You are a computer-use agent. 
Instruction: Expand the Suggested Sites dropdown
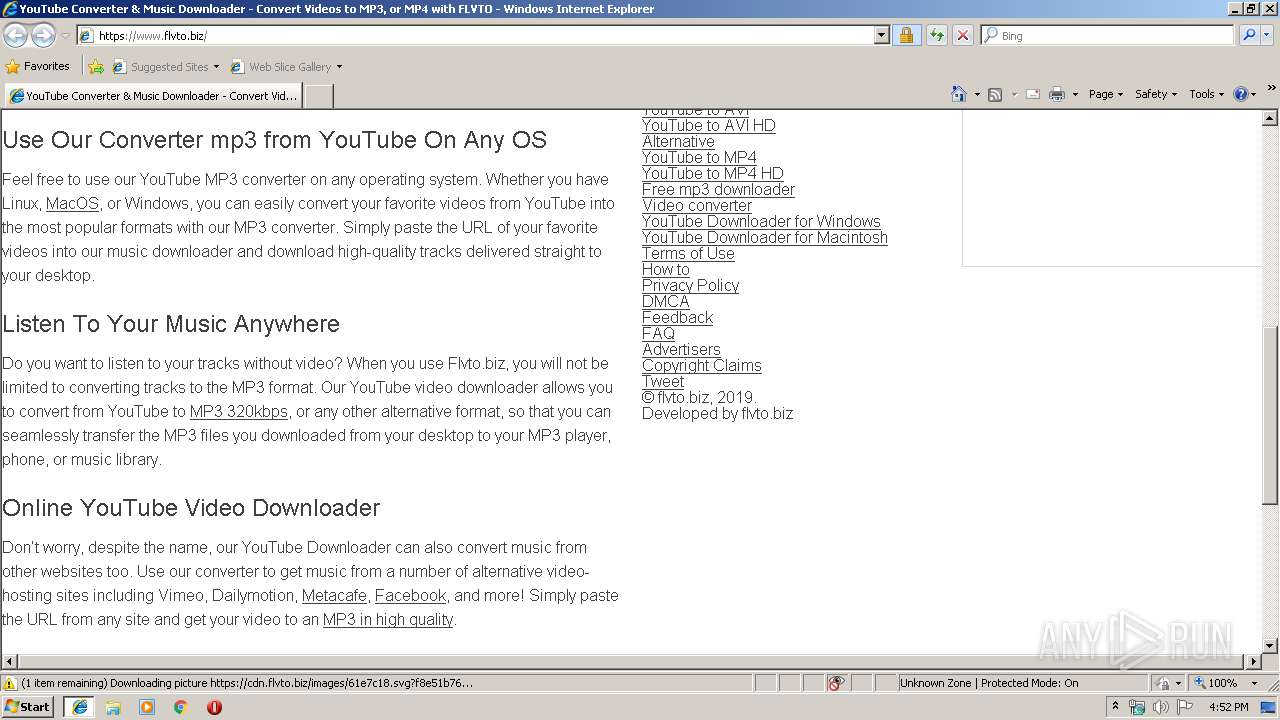(216, 67)
